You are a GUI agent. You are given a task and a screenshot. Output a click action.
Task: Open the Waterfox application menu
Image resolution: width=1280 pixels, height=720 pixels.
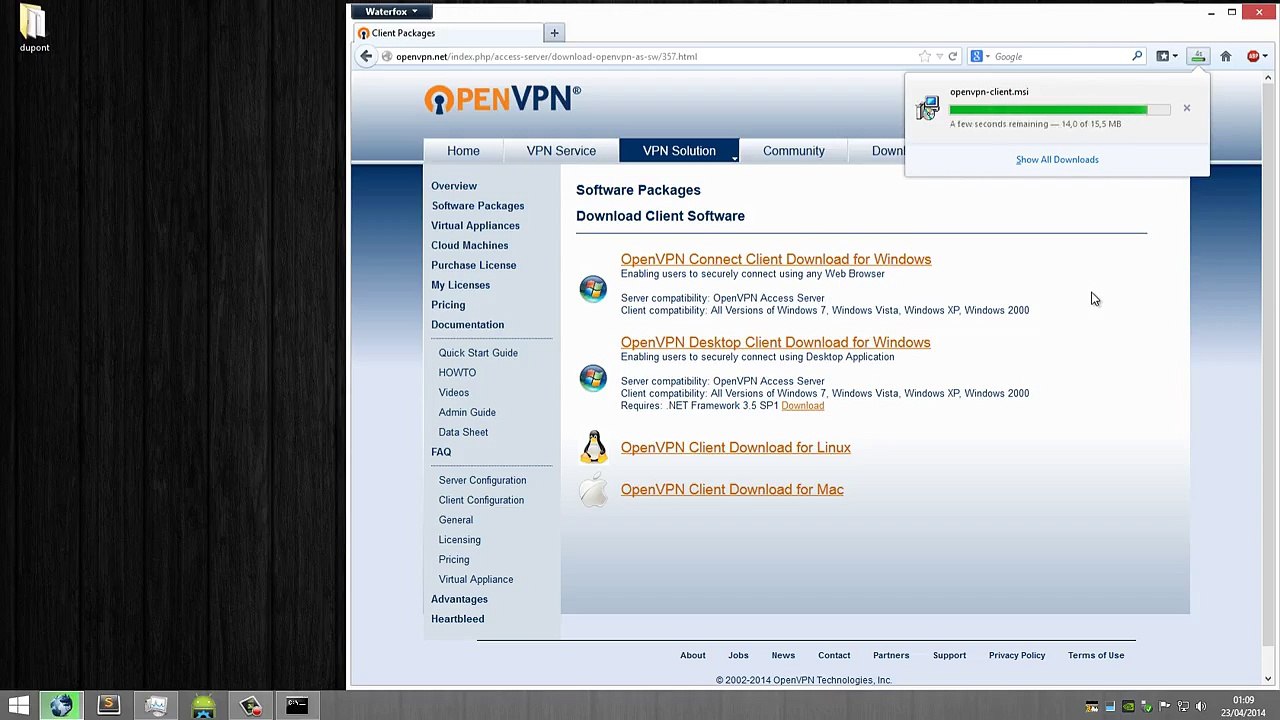tap(391, 11)
